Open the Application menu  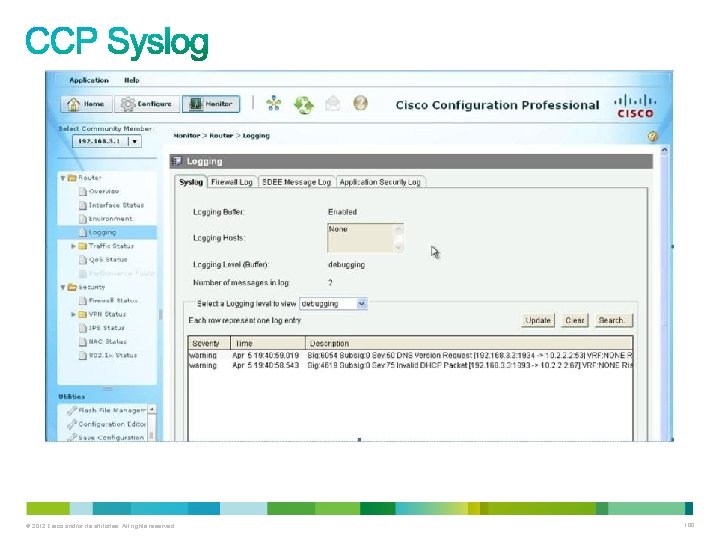(x=89, y=80)
